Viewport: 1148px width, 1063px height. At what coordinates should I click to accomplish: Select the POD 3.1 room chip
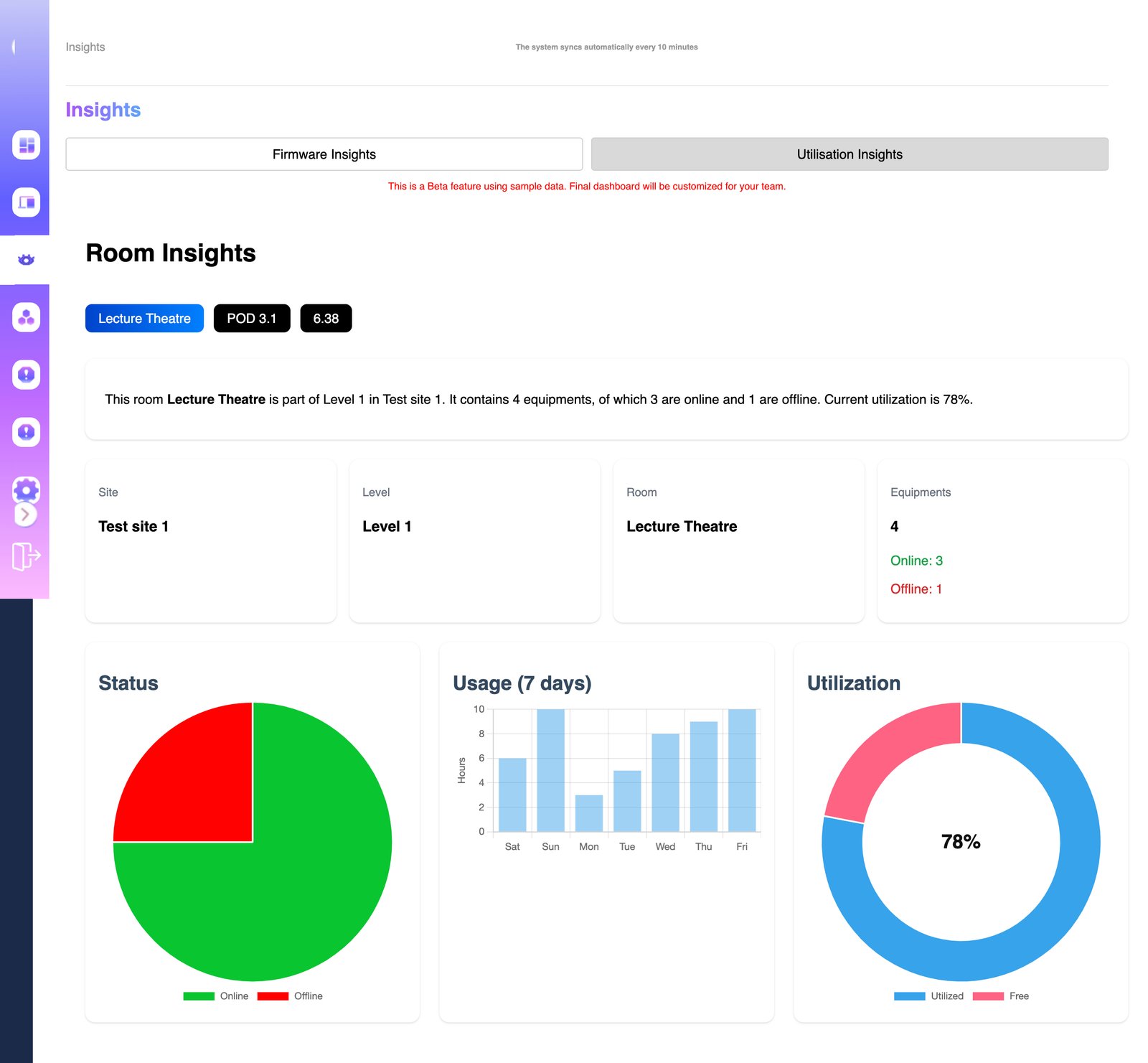[x=252, y=318]
